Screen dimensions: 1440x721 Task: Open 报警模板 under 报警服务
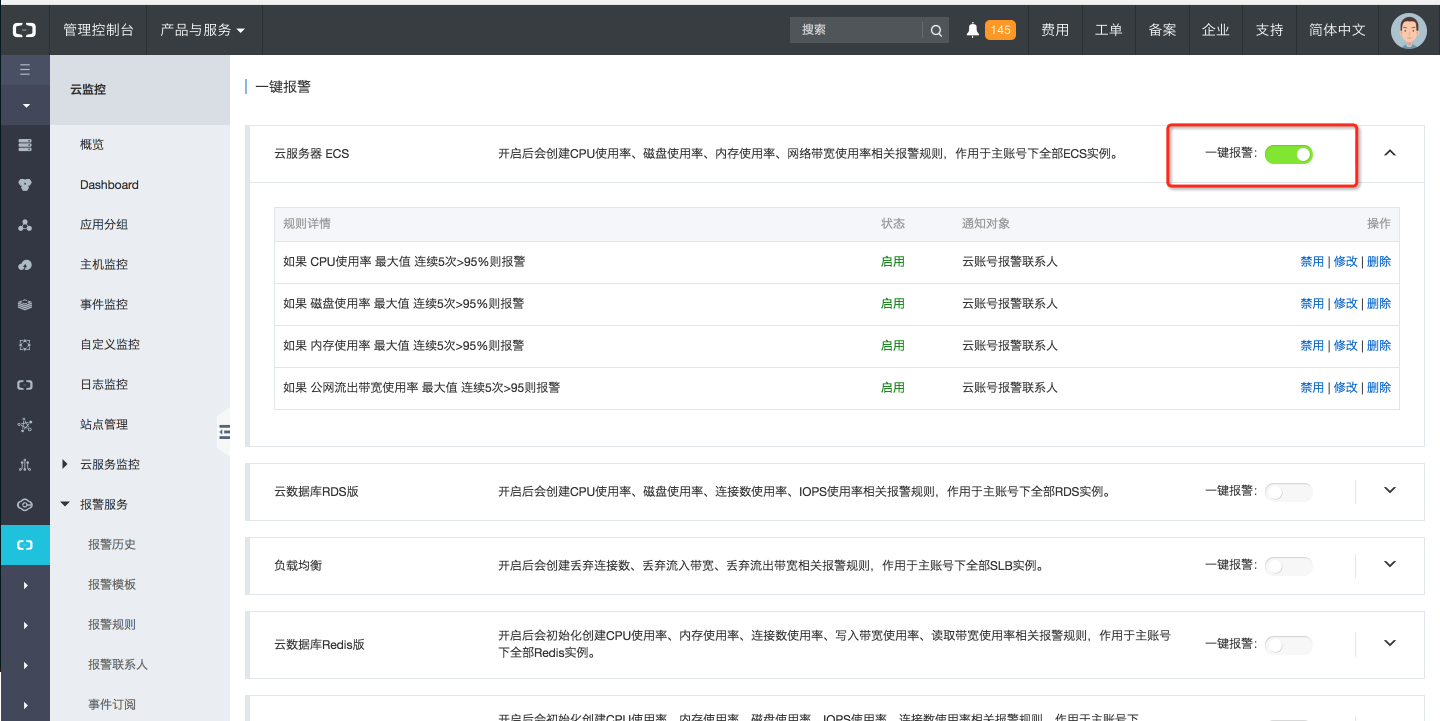click(112, 585)
